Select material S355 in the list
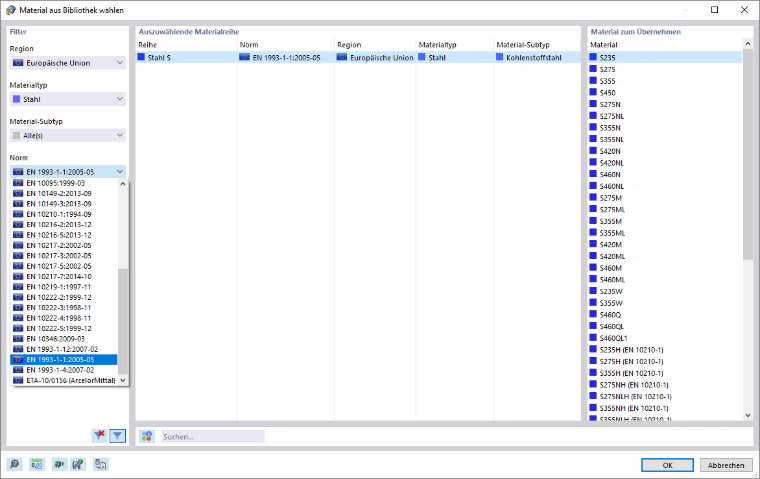 665,80
